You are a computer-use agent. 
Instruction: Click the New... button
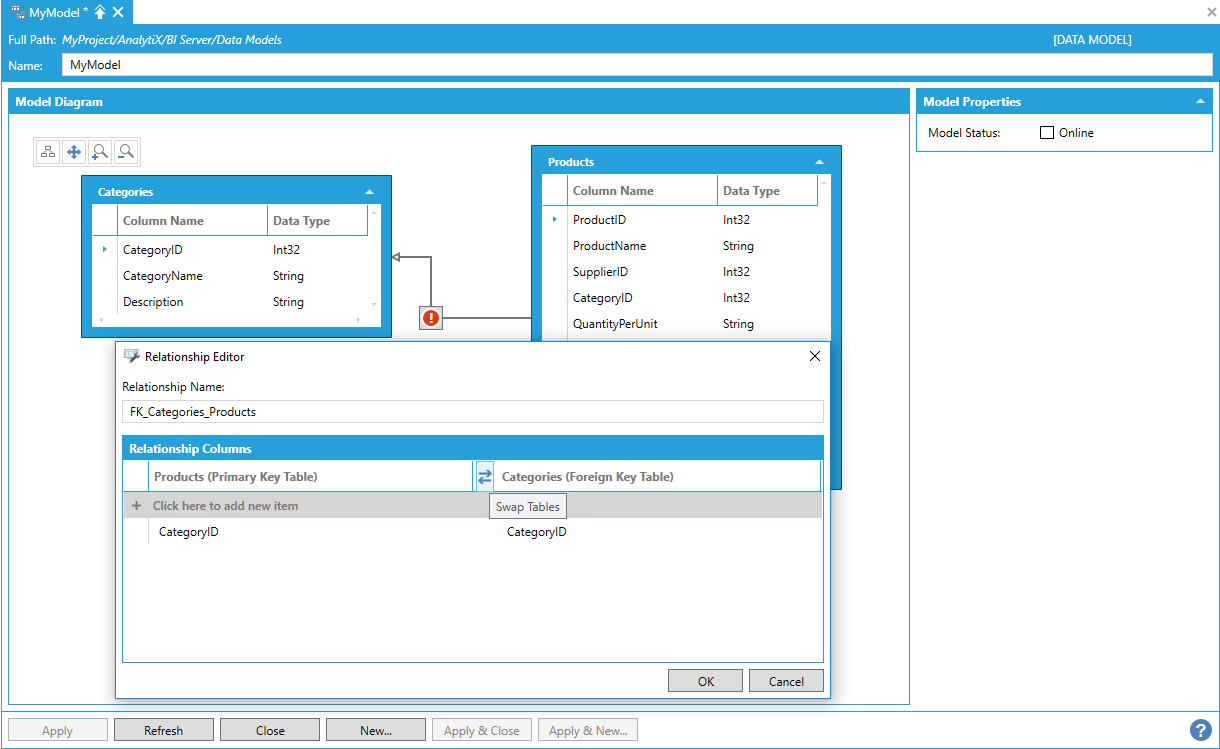[376, 730]
